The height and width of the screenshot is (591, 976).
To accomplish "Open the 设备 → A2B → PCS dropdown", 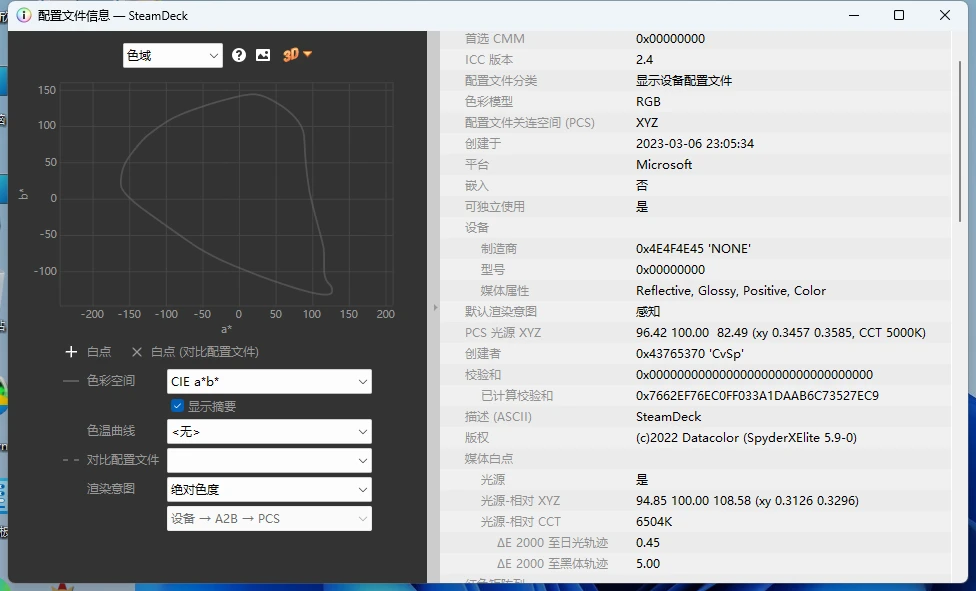I will (x=269, y=519).
